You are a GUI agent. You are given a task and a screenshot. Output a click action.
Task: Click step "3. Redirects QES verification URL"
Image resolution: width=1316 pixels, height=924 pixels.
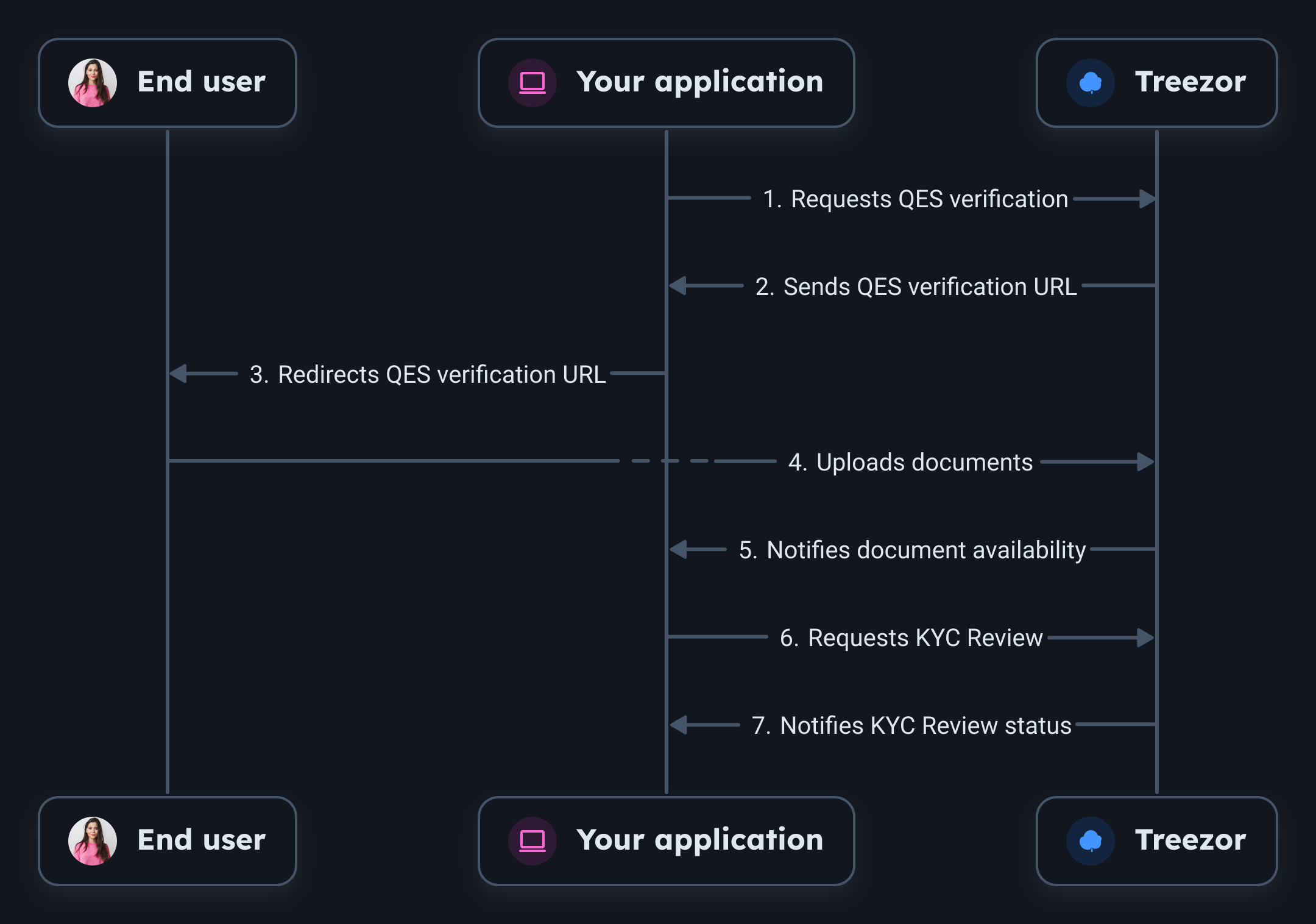pos(428,375)
